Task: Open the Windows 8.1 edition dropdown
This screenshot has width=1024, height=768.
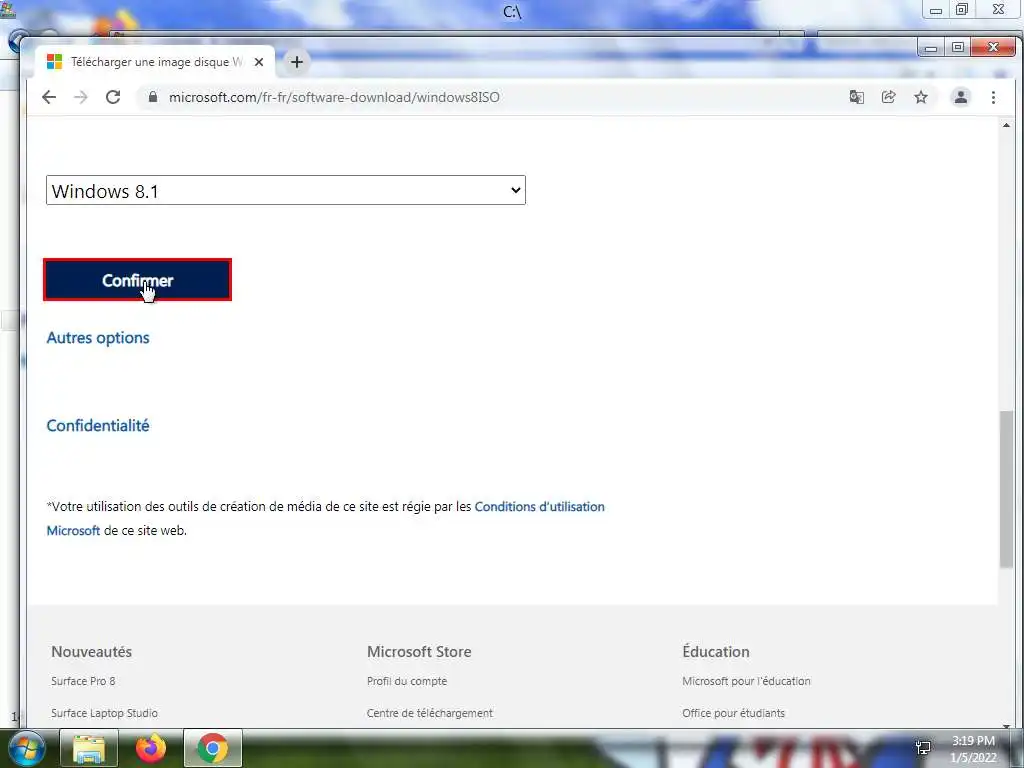Action: click(x=286, y=190)
